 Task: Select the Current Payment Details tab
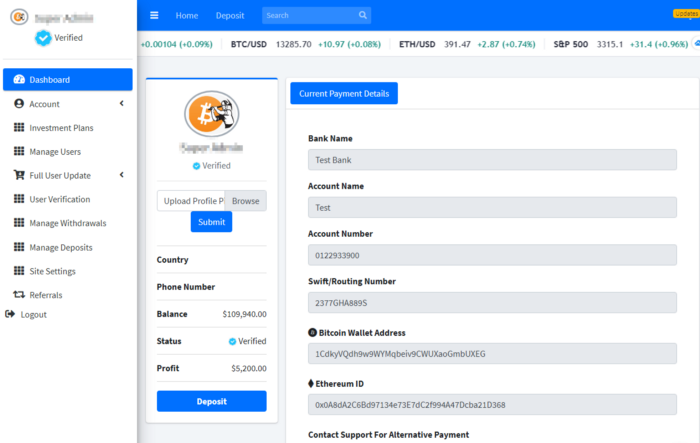point(344,93)
